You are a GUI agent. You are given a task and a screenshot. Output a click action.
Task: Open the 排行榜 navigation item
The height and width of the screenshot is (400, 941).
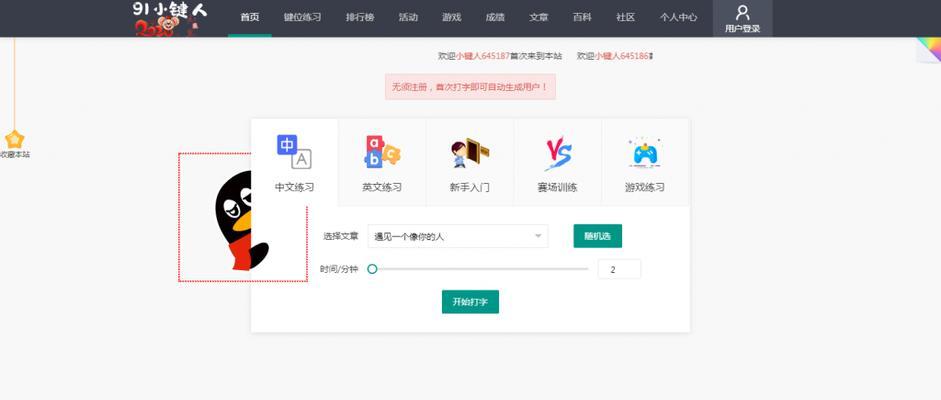[x=360, y=17]
